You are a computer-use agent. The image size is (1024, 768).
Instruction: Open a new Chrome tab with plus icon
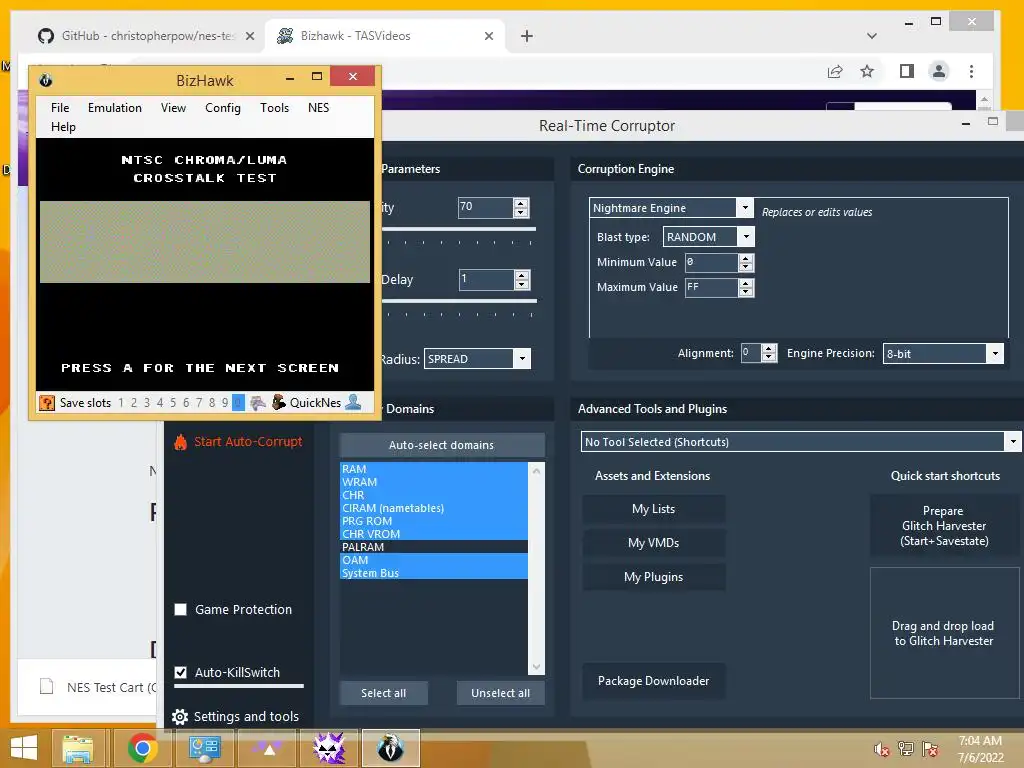527,36
